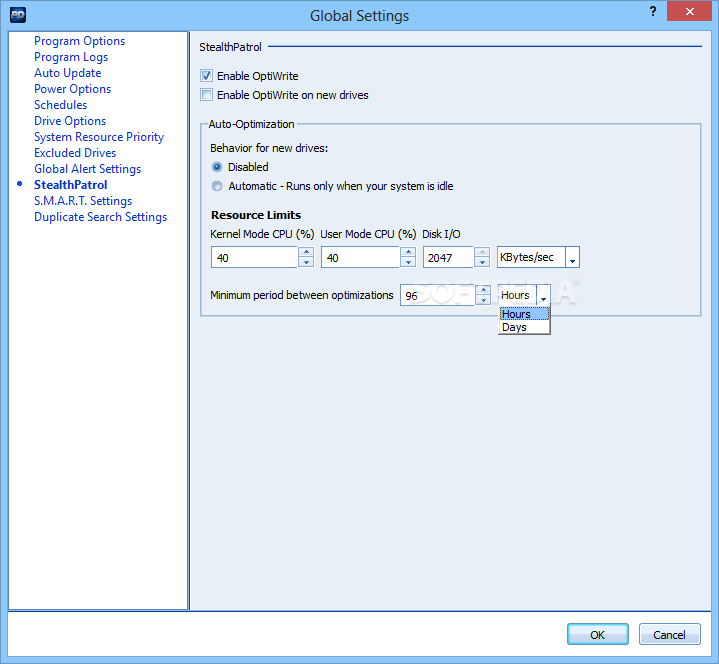
Task: Open S.M.A.R.T. Settings page
Action: coord(83,201)
